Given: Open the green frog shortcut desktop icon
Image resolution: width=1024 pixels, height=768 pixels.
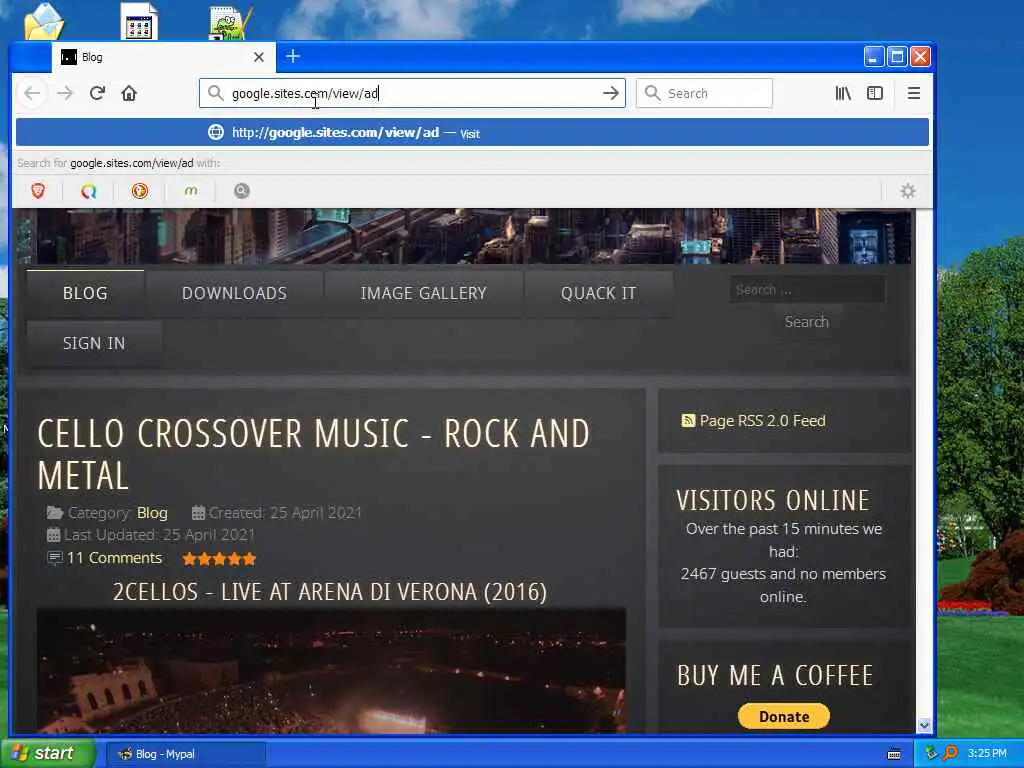Looking at the screenshot, I should (229, 23).
